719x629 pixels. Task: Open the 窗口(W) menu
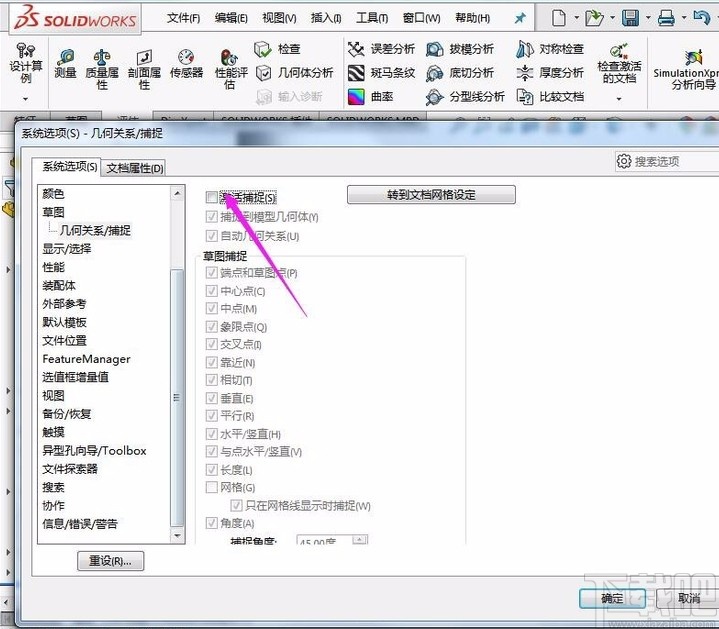(x=421, y=18)
